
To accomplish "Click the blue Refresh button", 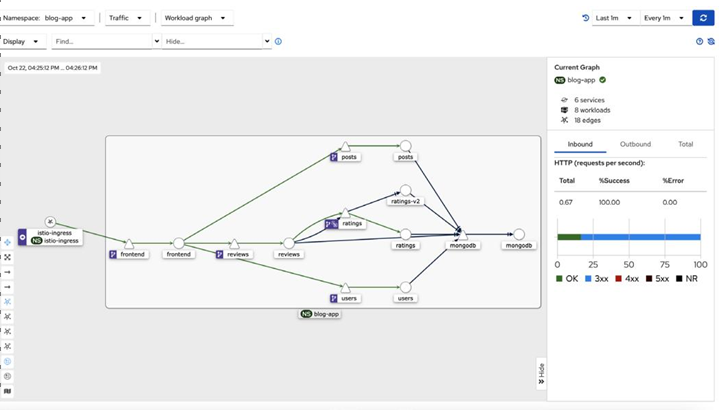I will (703, 18).
